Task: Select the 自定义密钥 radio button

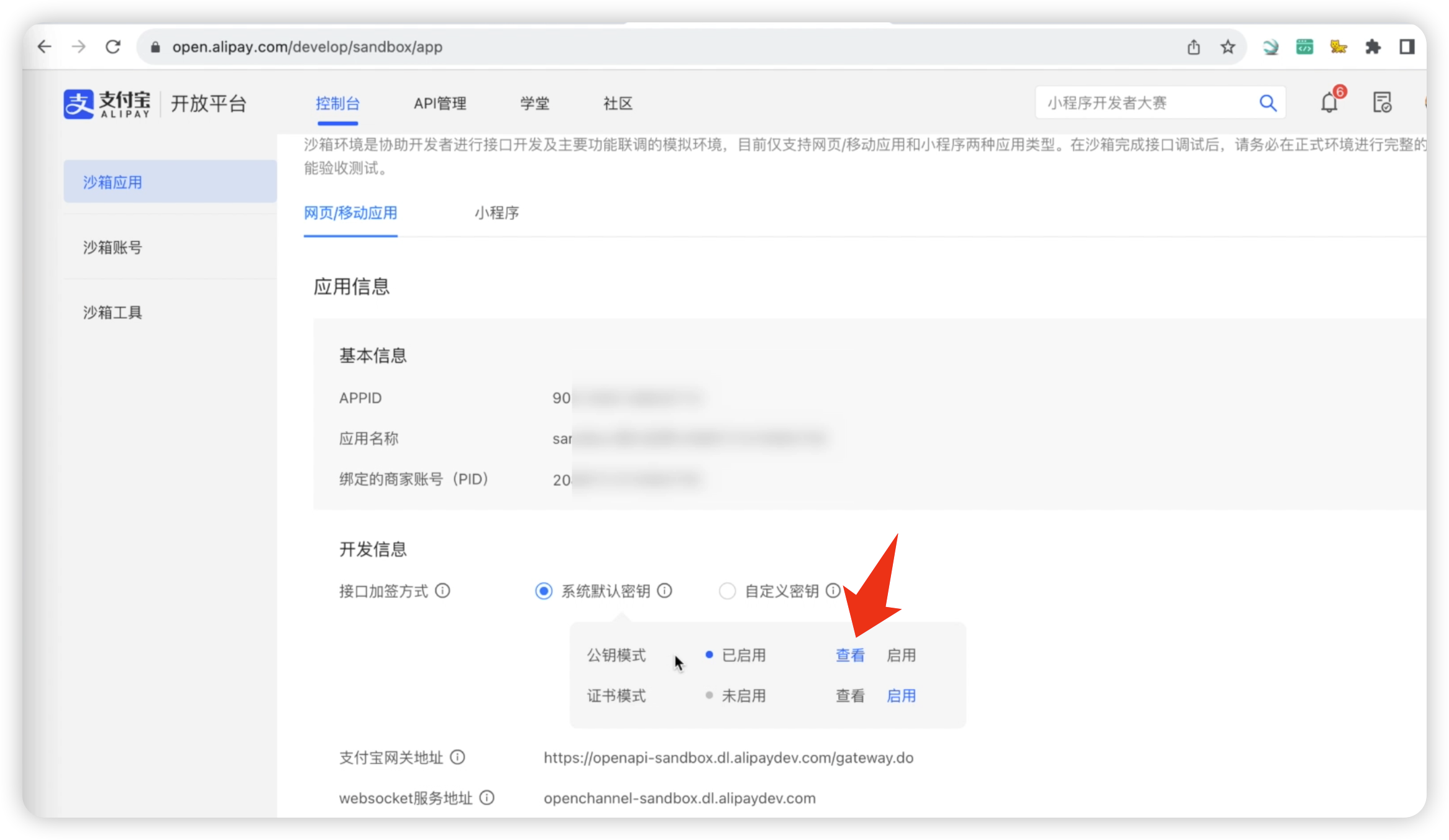Action: click(x=727, y=591)
